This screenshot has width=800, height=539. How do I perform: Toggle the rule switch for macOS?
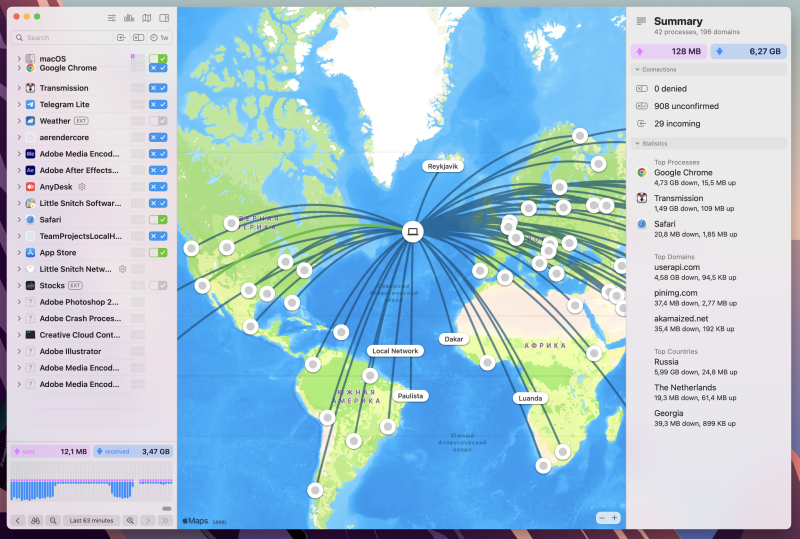pyautogui.click(x=158, y=58)
